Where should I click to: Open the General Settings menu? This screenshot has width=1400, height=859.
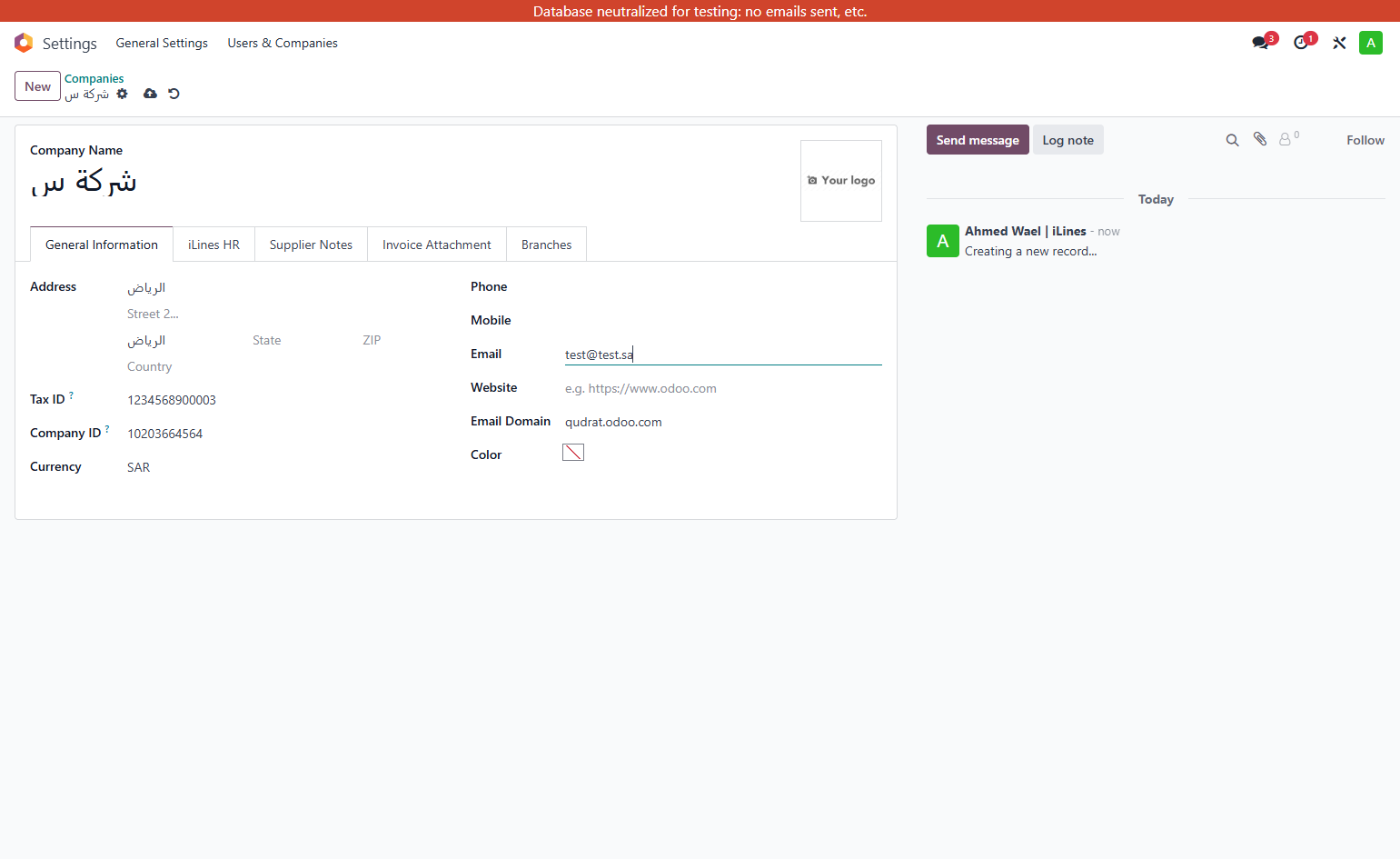[x=162, y=43]
